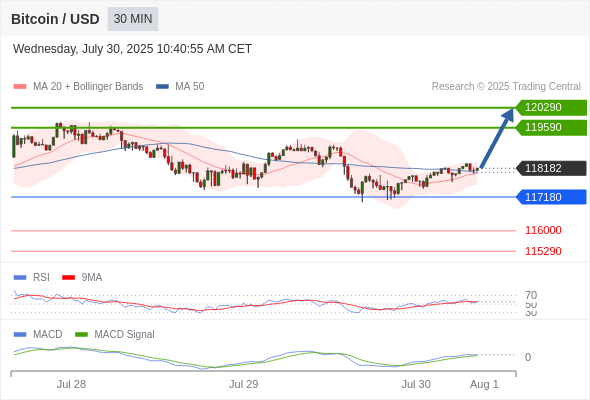Click the 118182 current price label

[x=551, y=168]
